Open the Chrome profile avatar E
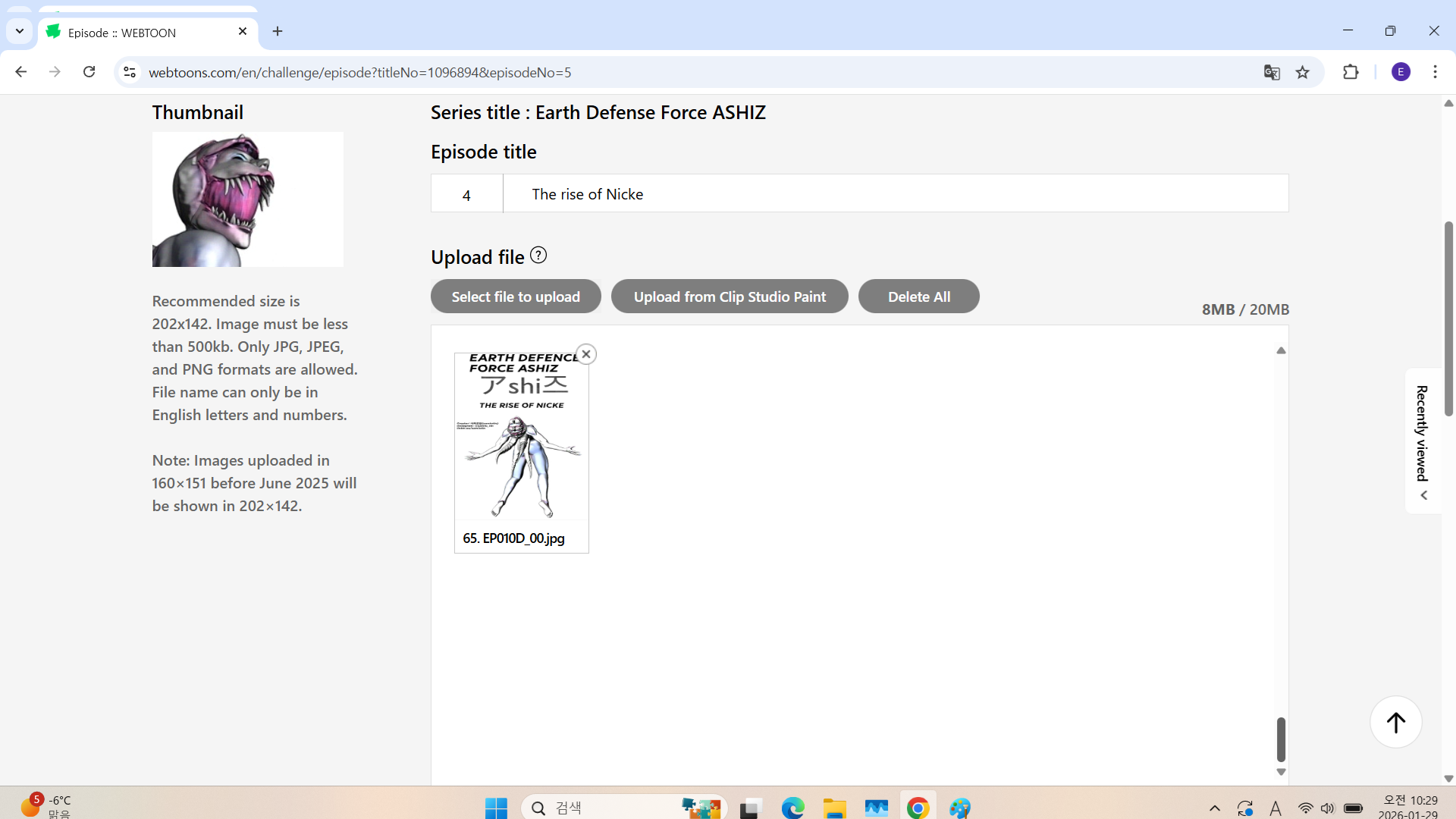This screenshot has height=819, width=1456. click(1401, 72)
